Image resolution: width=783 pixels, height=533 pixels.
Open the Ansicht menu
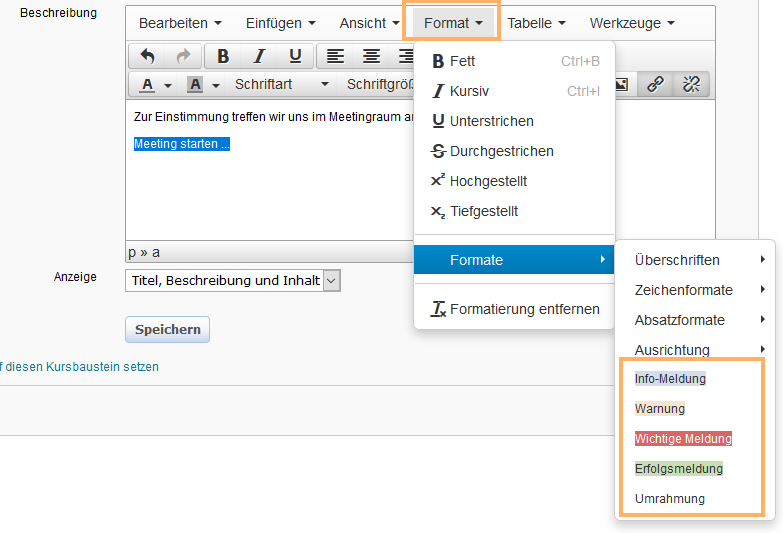tap(369, 23)
